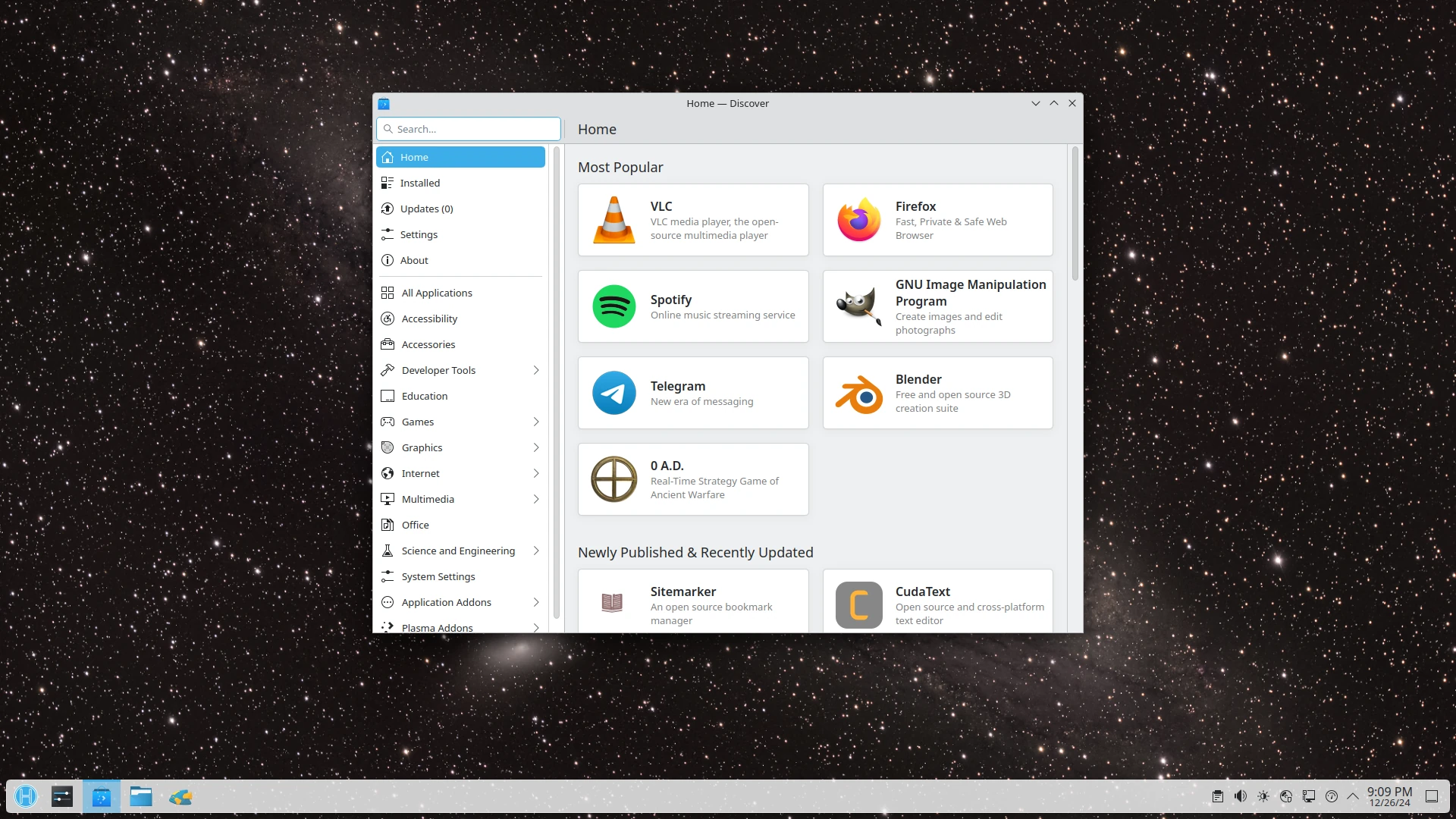1456x819 pixels.
Task: Expand the Application Addons chevron
Action: [x=536, y=602]
